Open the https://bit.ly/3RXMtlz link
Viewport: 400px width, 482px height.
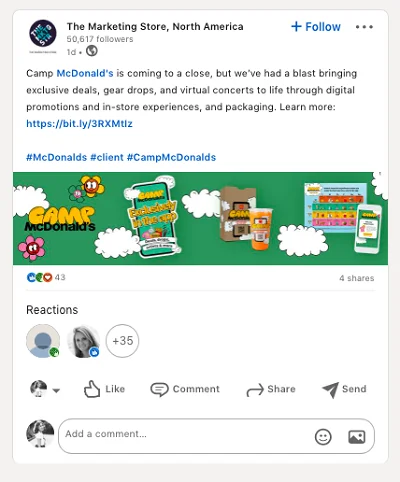(79, 124)
